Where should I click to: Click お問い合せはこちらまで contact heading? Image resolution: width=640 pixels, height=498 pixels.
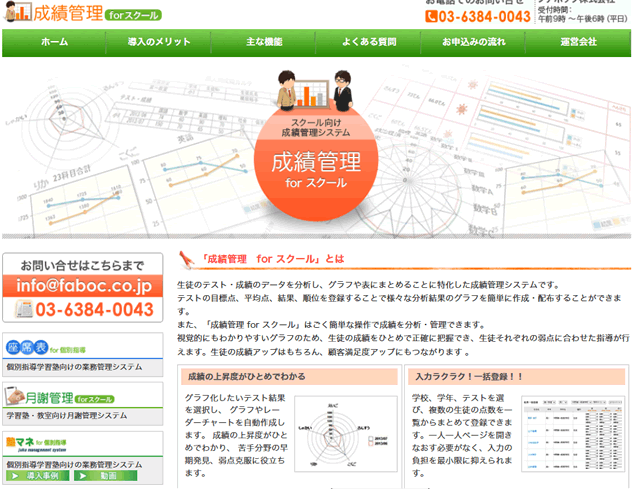click(x=82, y=266)
